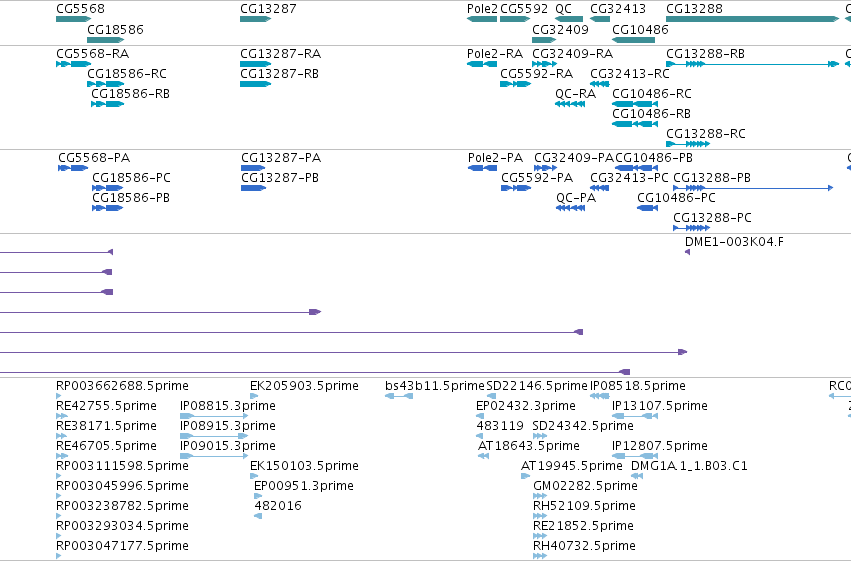This screenshot has height=561, width=851.
Task: Click the CG10486 gene label
Action: (640, 29)
